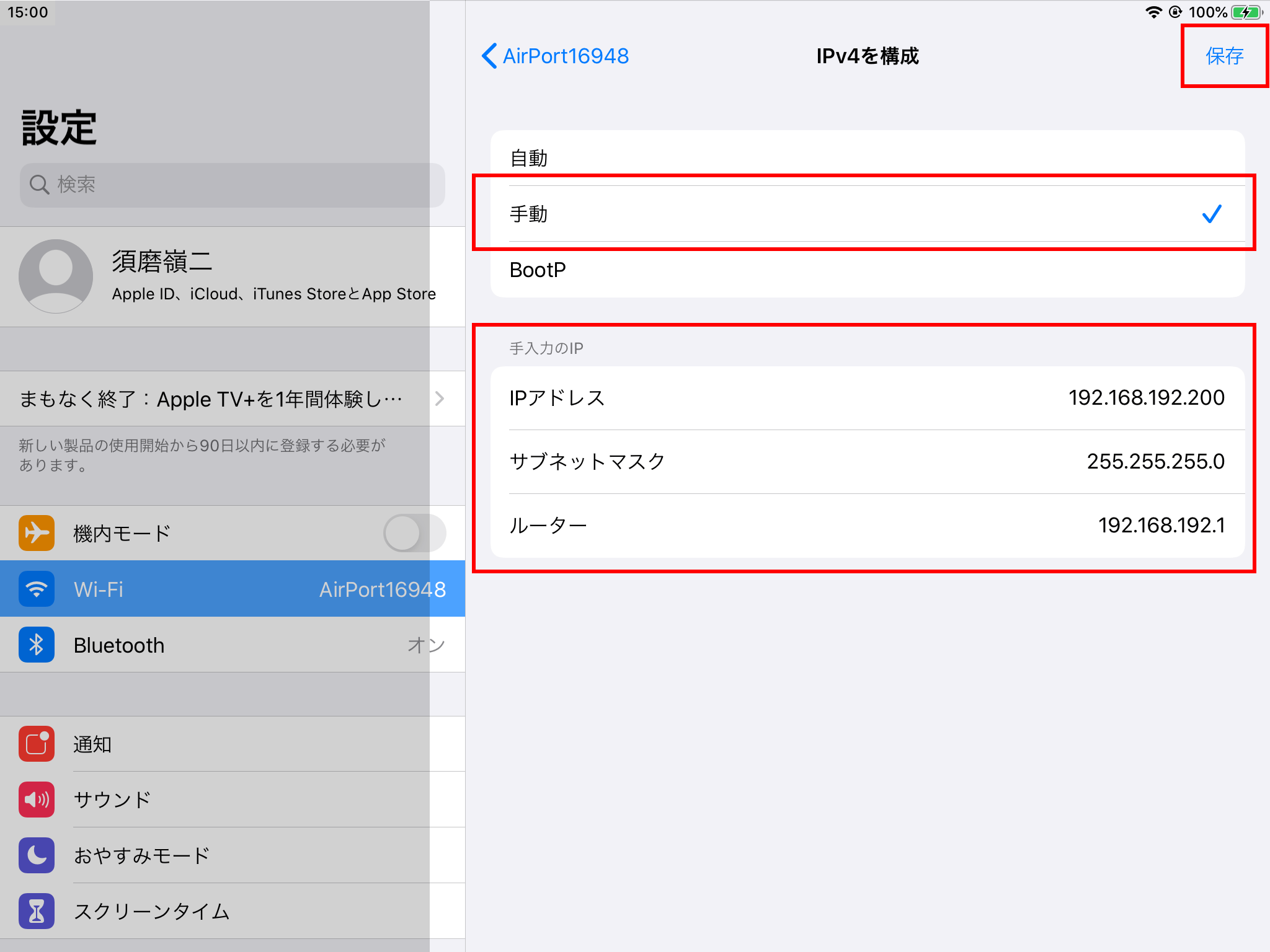Open Bluetooth settings row
This screenshot has height=952, width=1270.
pos(233,645)
